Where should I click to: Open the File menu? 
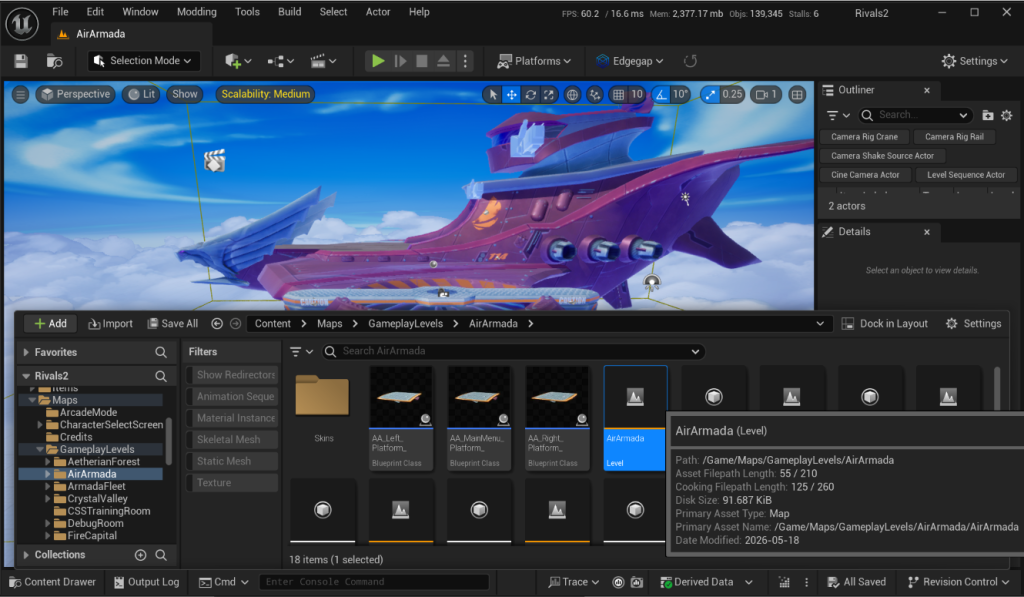[x=60, y=12]
